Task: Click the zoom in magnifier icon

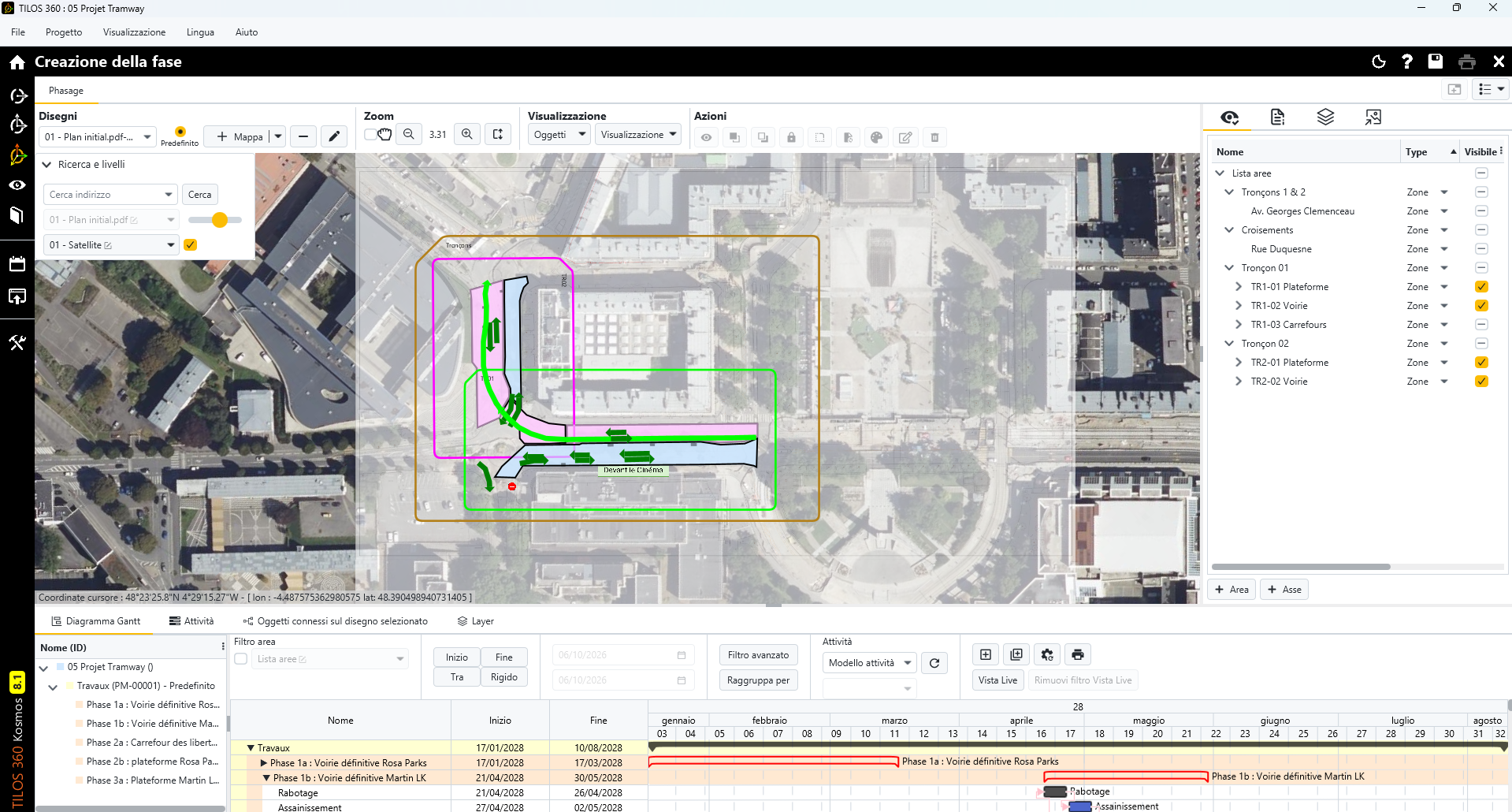Action: 467,135
